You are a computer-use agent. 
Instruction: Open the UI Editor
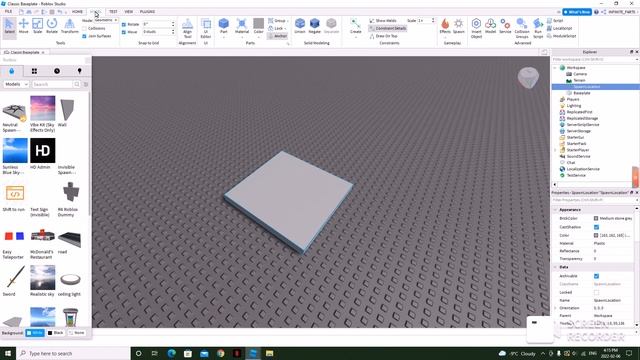(x=206, y=28)
